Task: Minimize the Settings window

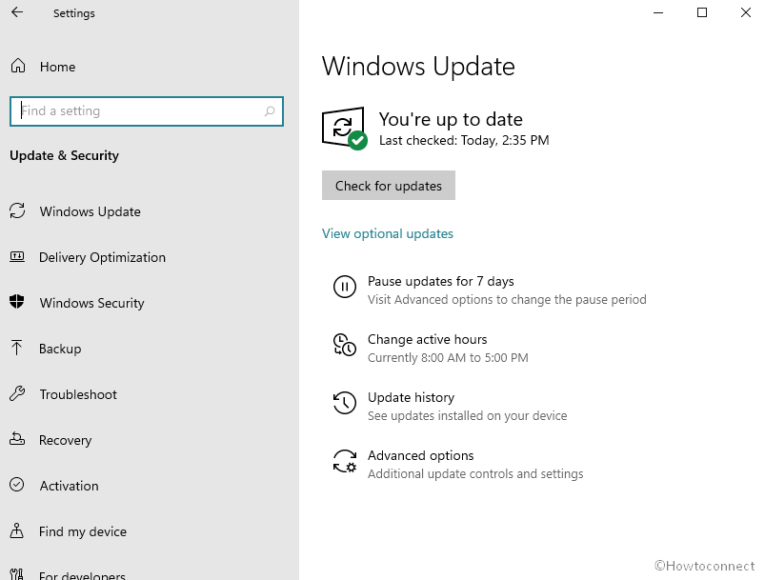Action: click(658, 13)
